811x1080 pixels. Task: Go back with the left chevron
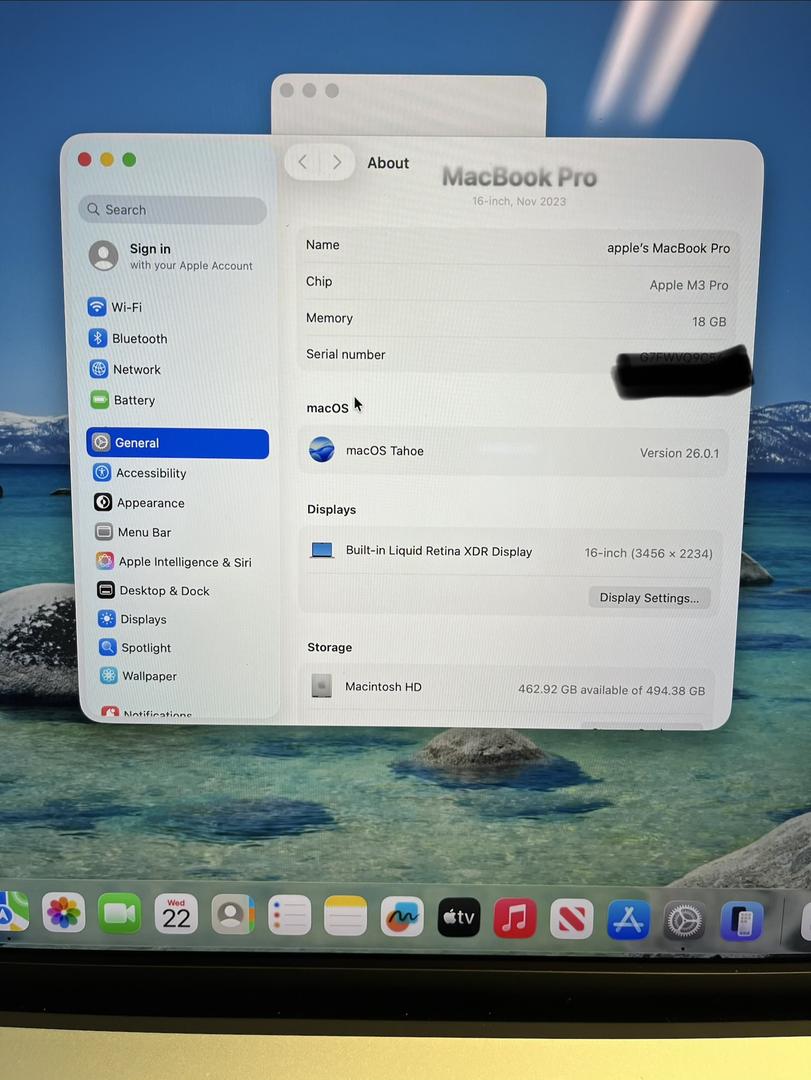pos(302,162)
